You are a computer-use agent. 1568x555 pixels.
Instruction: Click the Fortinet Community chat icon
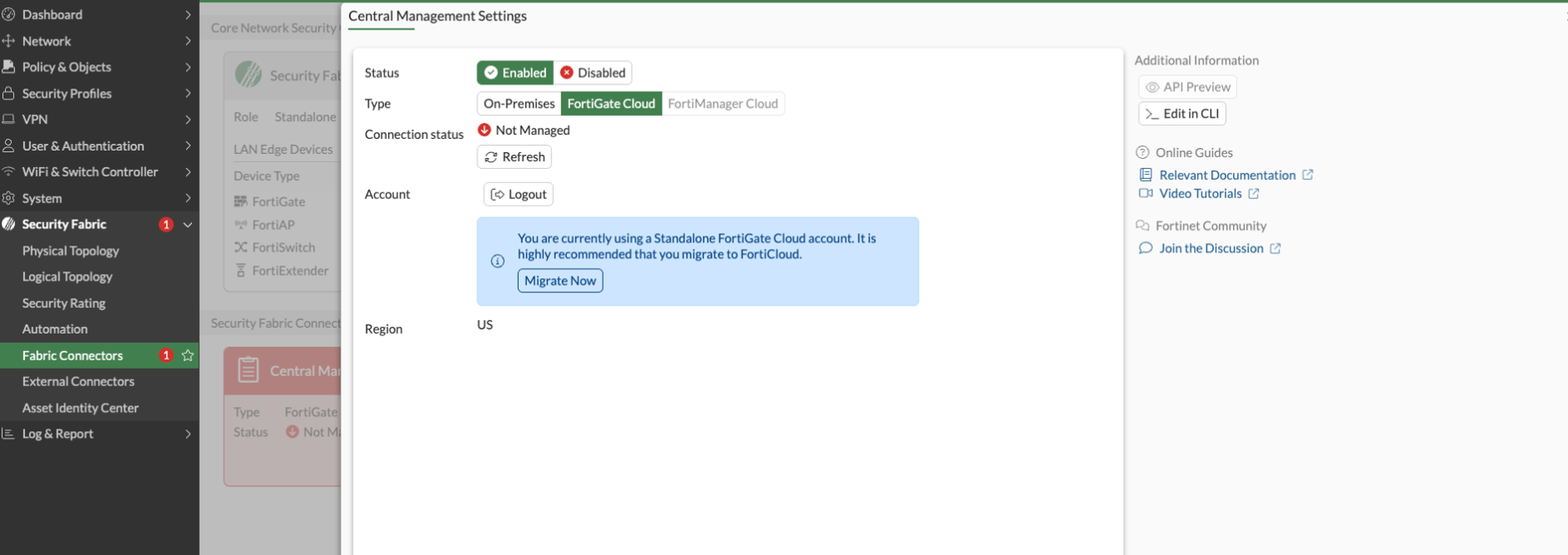pyautogui.click(x=1142, y=225)
